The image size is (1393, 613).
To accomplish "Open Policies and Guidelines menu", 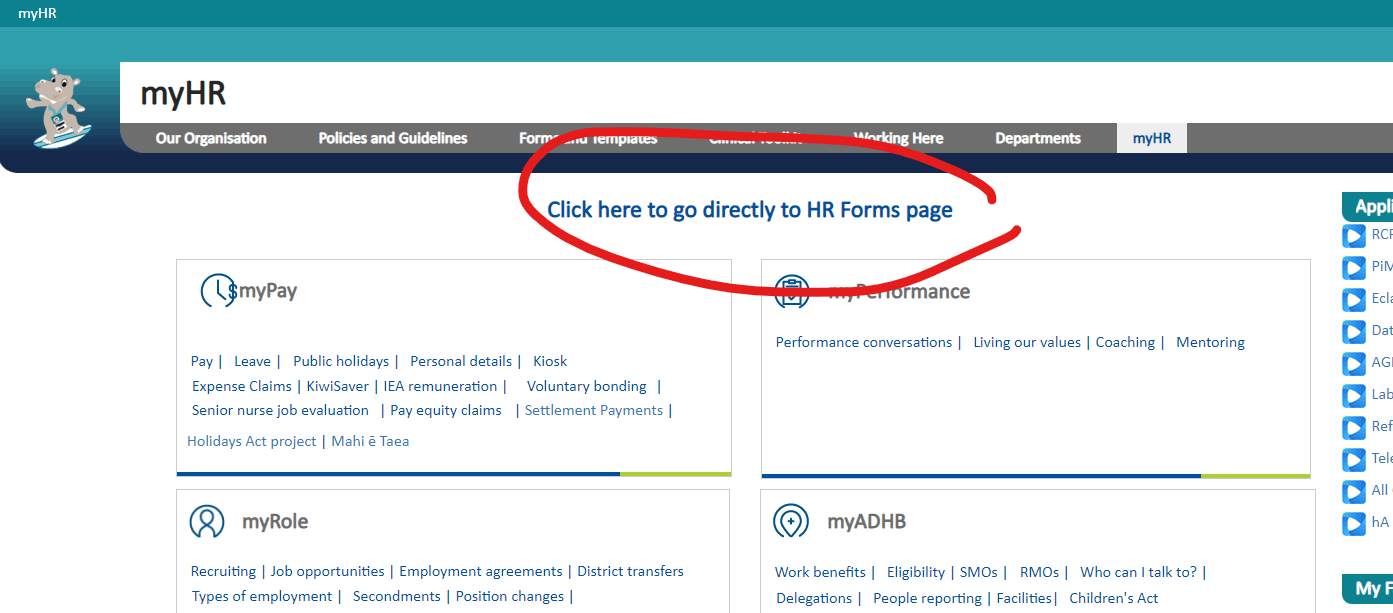I will pyautogui.click(x=393, y=138).
